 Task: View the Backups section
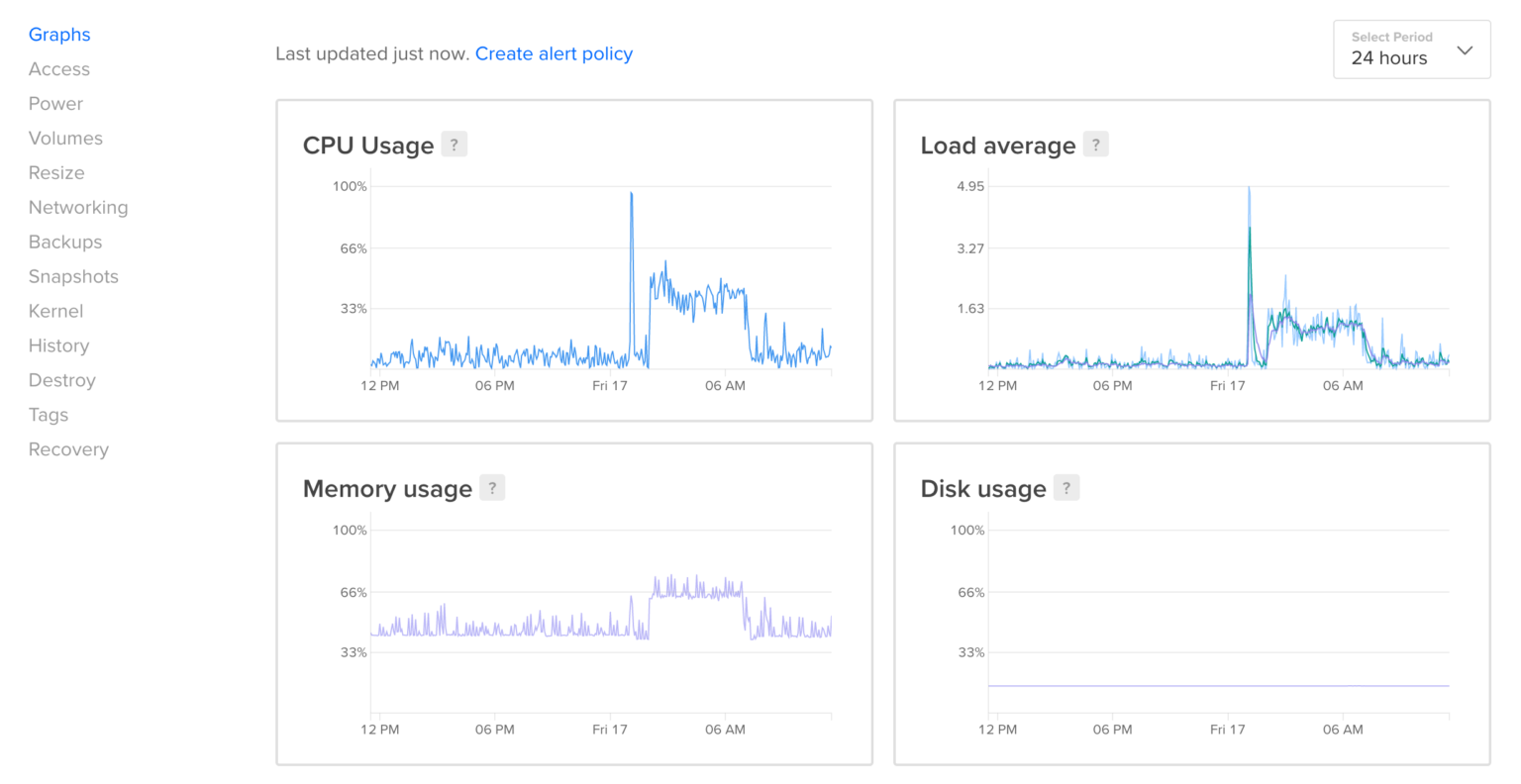[64, 242]
